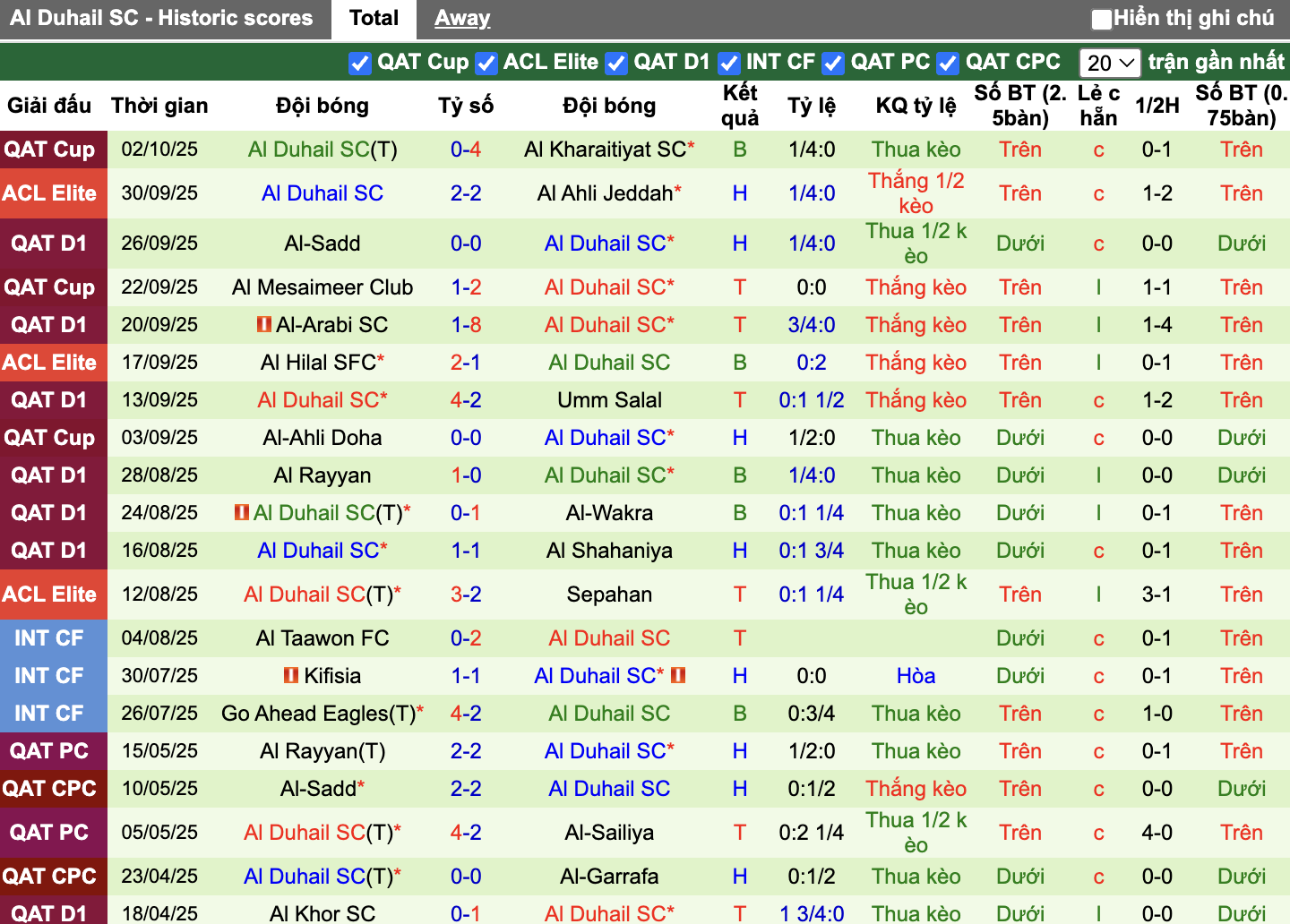The height and width of the screenshot is (924, 1290).
Task: Open Al Kharaitiyat SC team link
Action: [606, 150]
